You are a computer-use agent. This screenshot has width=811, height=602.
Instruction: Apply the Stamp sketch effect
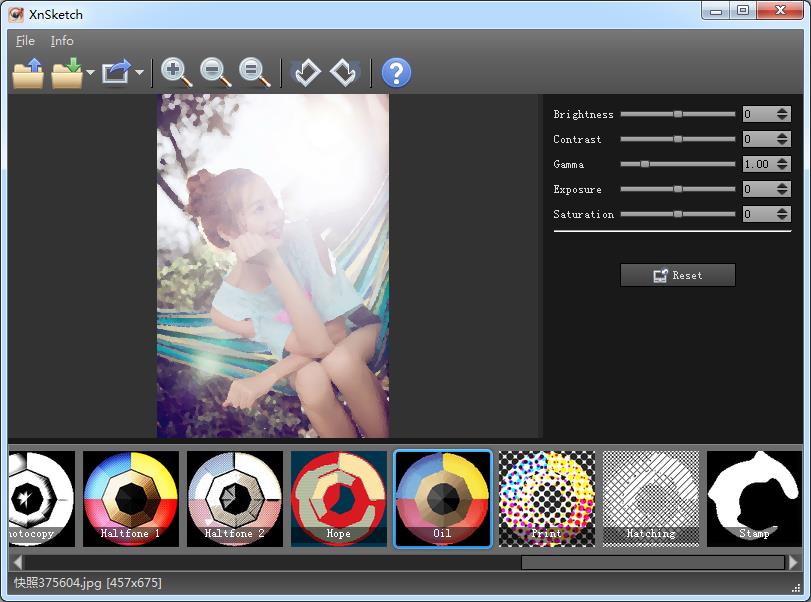[754, 497]
